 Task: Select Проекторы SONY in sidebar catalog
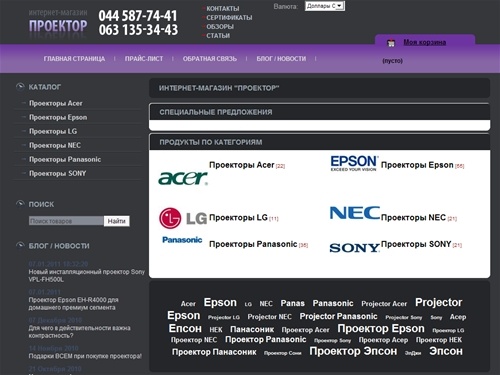pyautogui.click(x=58, y=173)
